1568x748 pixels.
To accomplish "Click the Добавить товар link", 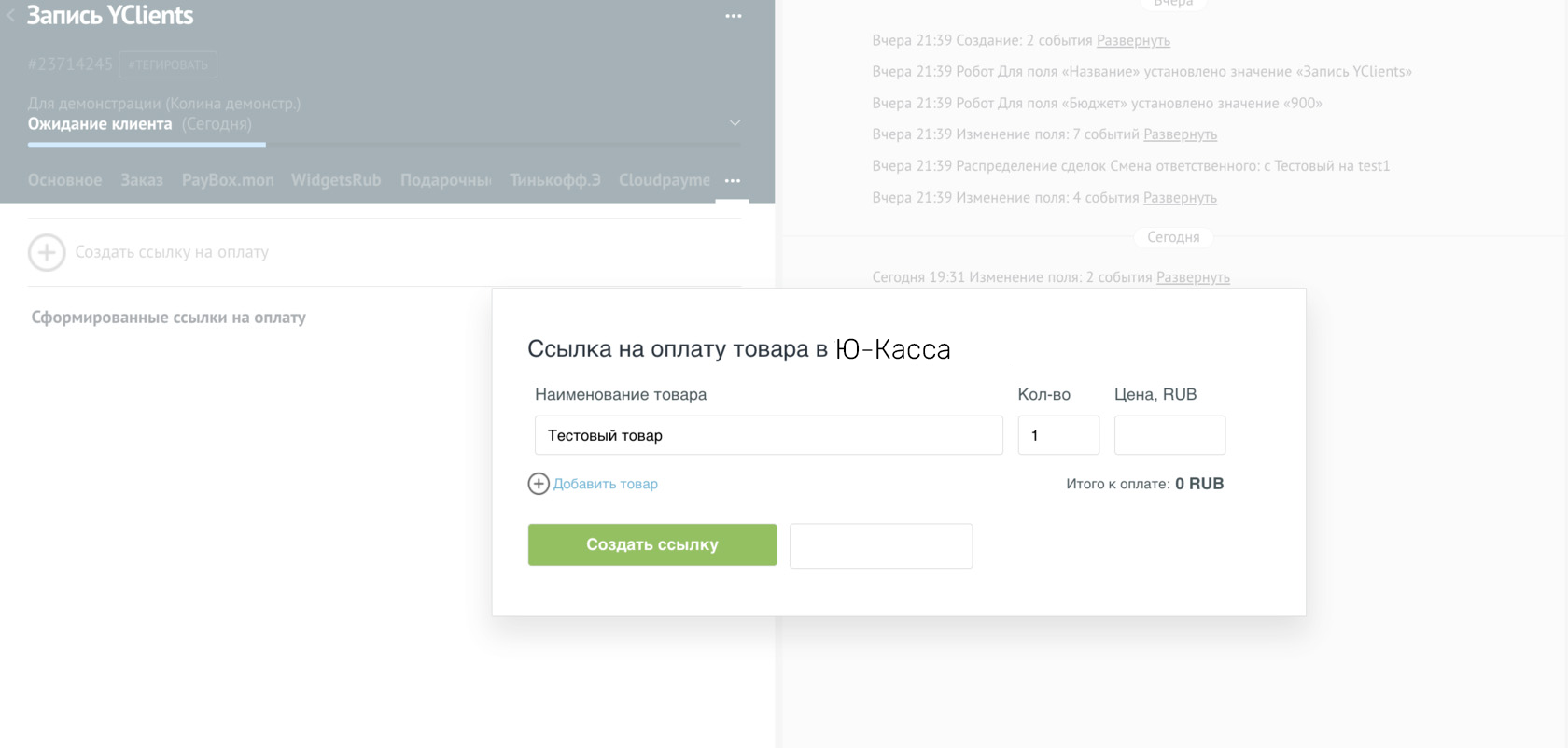I will click(x=606, y=484).
